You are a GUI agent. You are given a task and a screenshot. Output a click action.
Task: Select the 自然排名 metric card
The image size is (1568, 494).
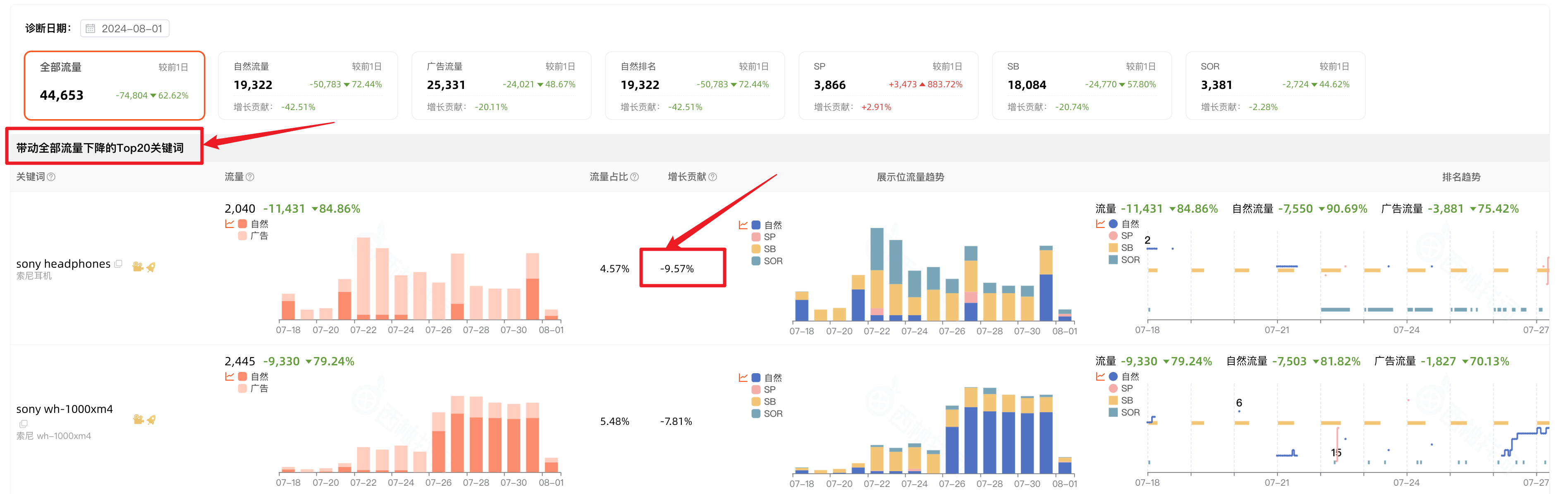[x=695, y=85]
